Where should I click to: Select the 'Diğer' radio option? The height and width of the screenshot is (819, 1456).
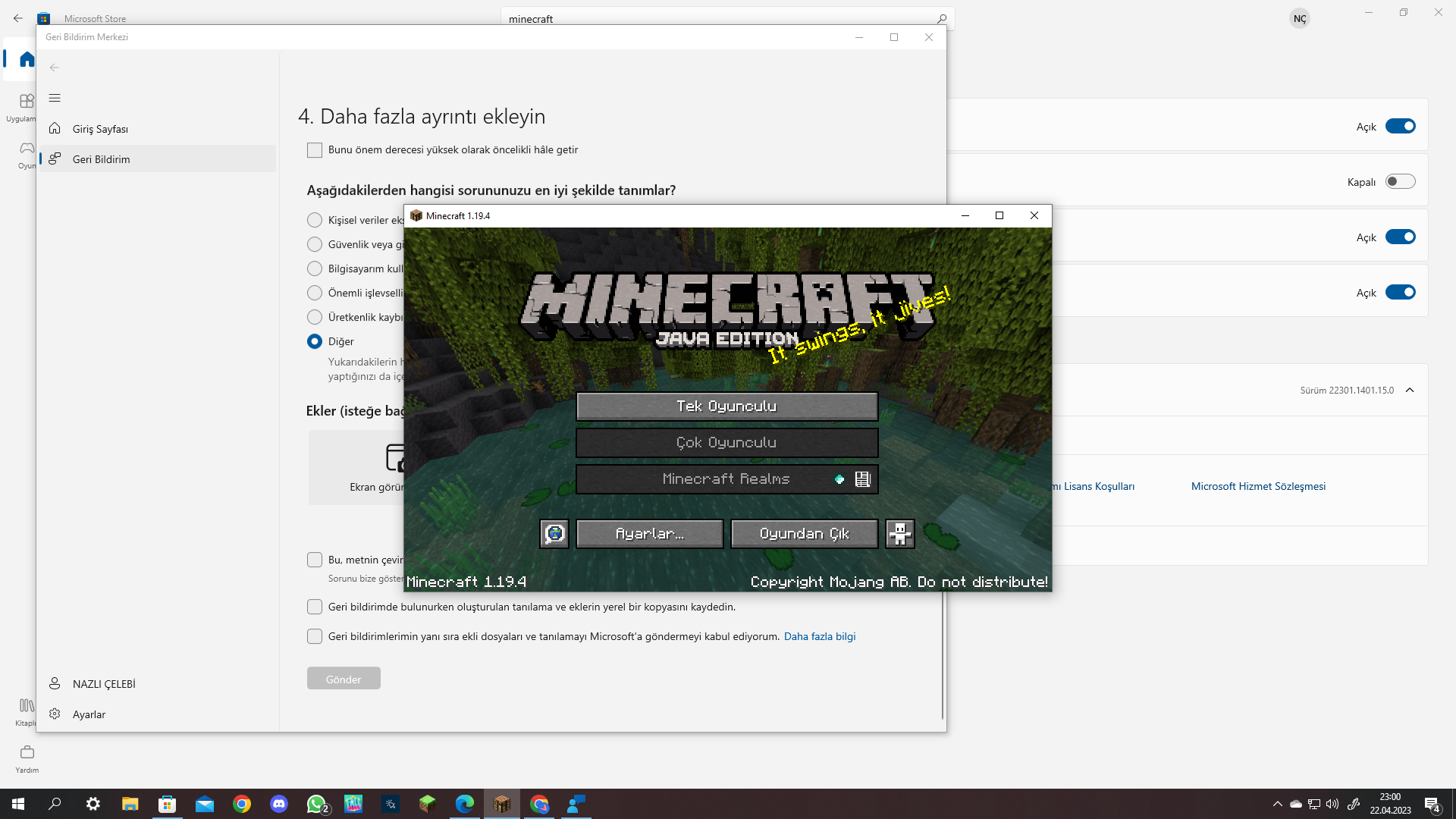coord(315,341)
